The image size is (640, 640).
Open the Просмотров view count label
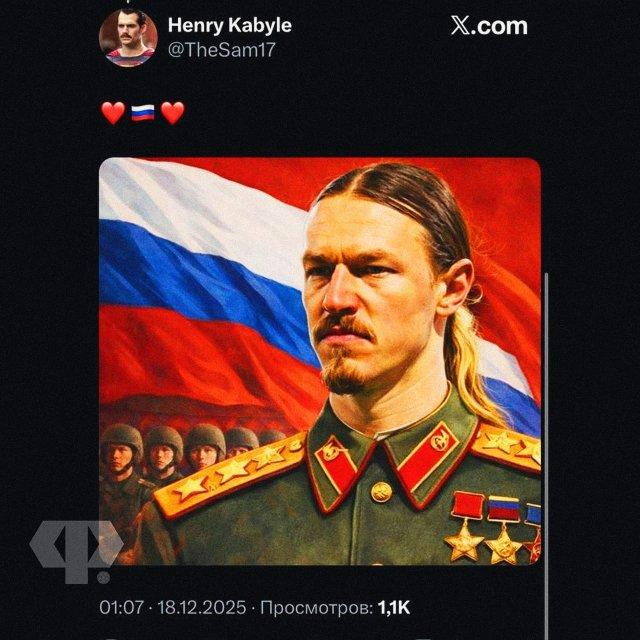(316, 607)
